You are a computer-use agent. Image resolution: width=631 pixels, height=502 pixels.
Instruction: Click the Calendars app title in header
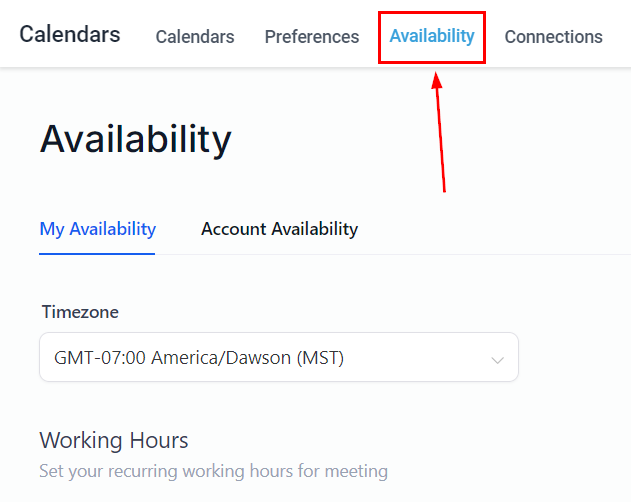(70, 34)
